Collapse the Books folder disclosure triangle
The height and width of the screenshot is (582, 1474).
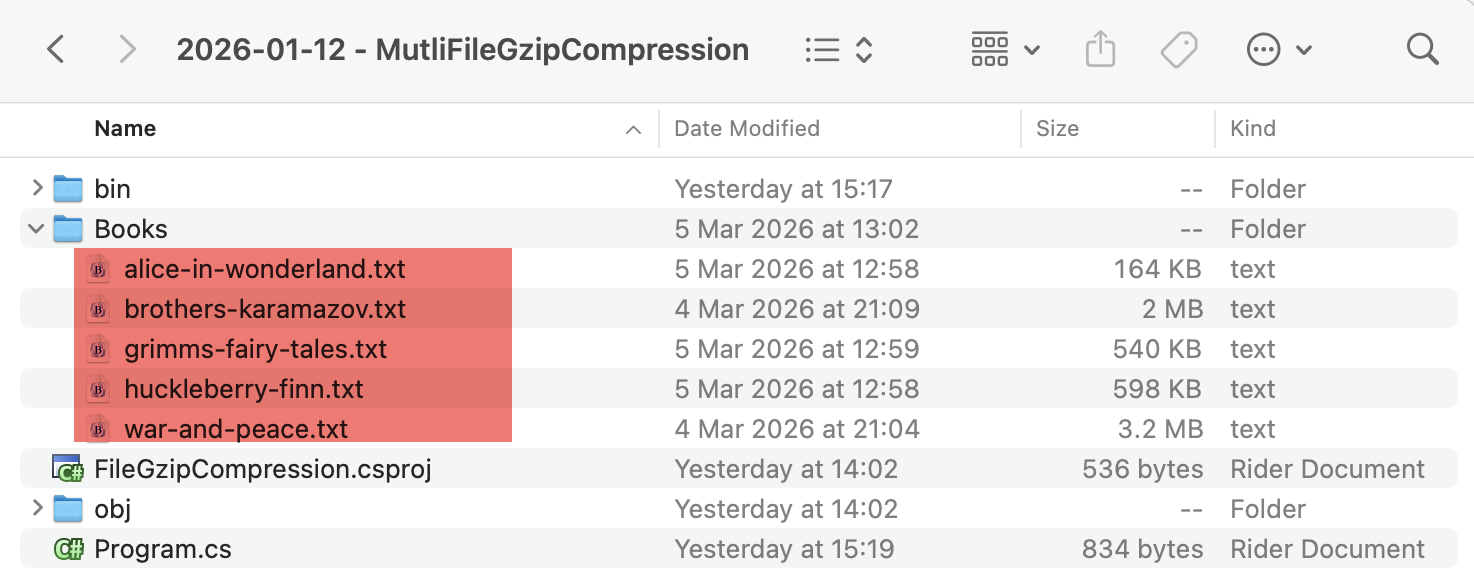37,229
